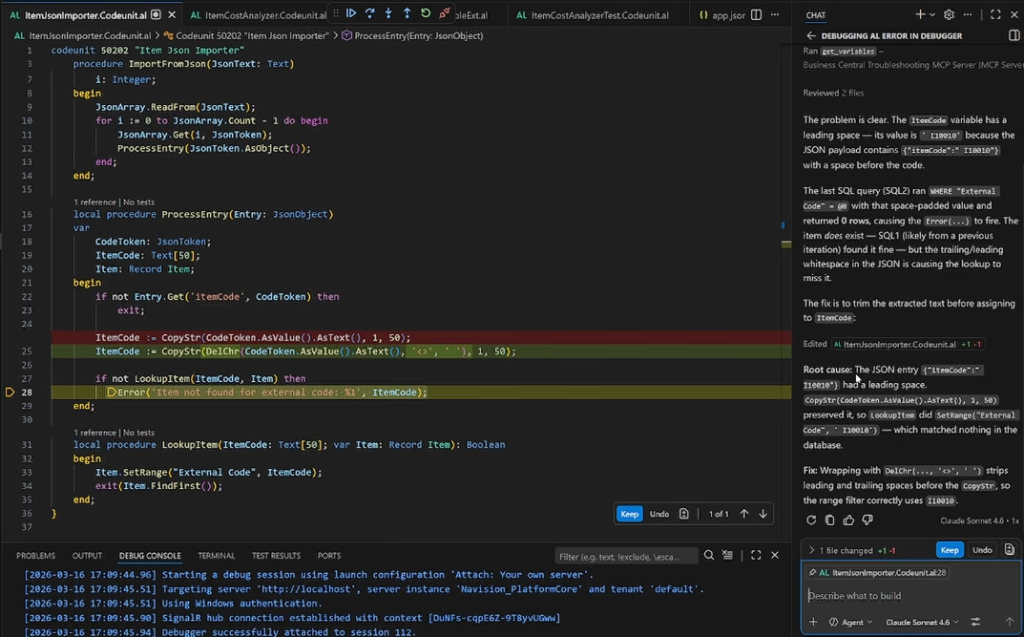Click the debug toolbar drag handle

[x=336, y=13]
